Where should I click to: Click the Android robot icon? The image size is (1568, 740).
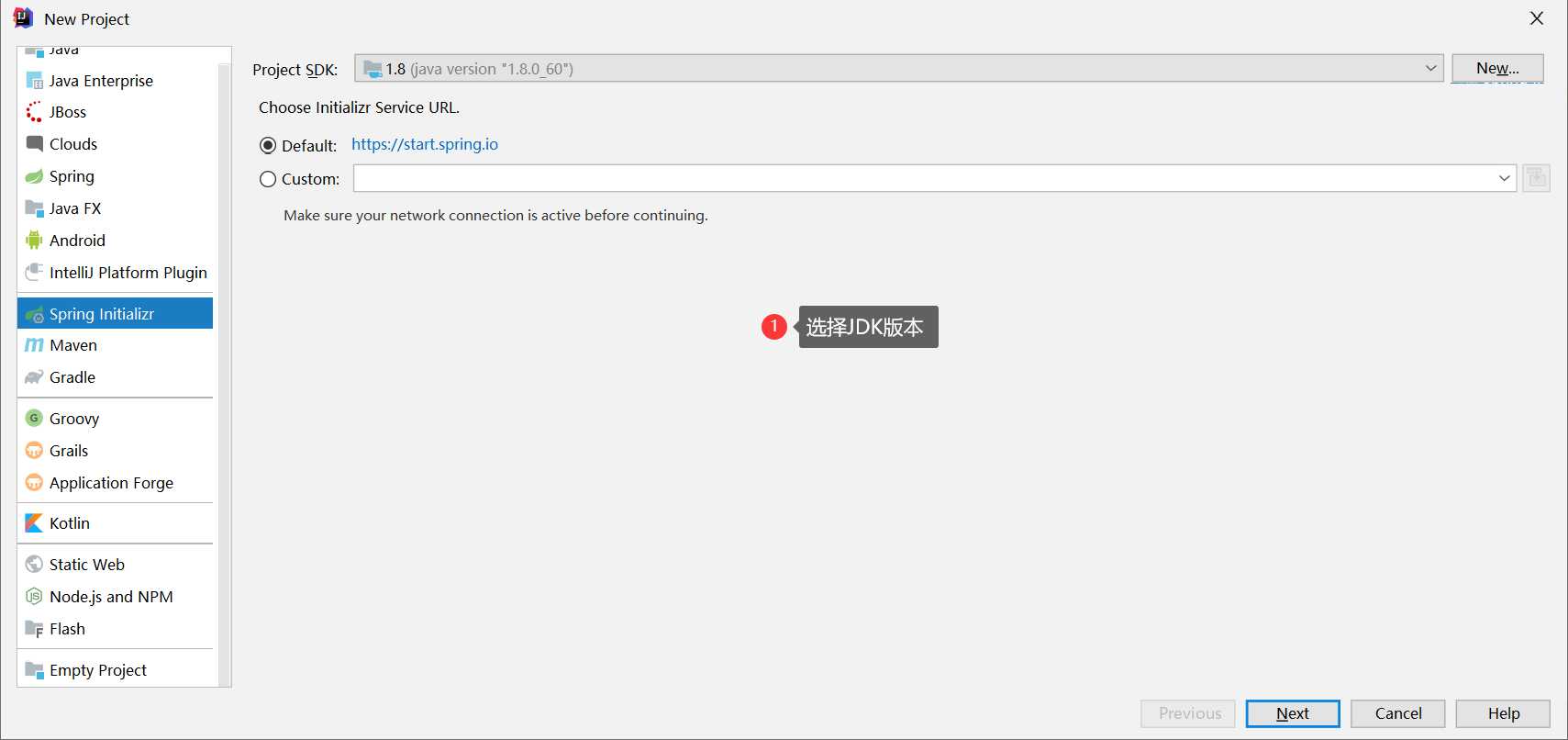pyautogui.click(x=34, y=240)
